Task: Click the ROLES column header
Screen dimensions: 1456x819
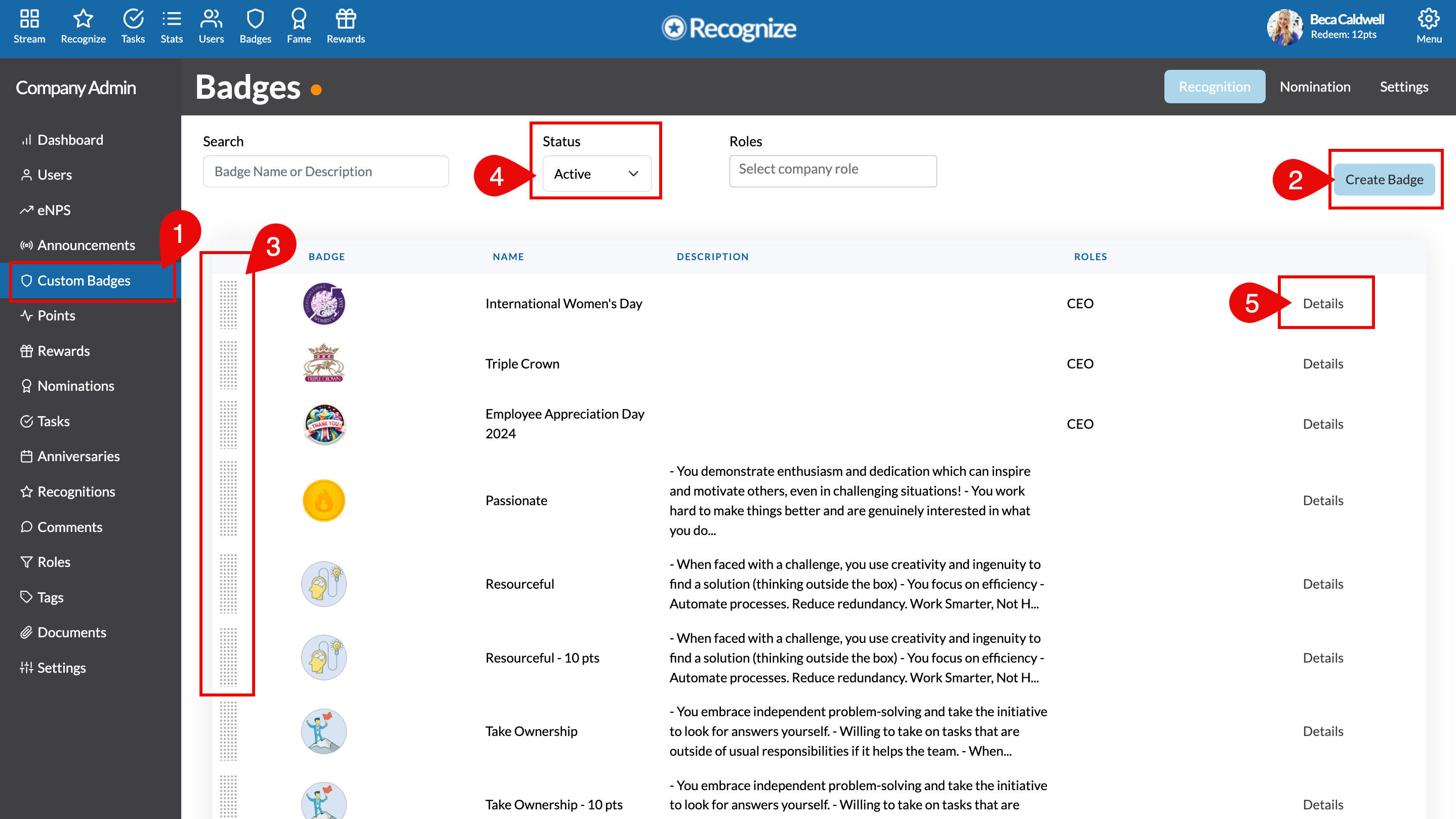Action: tap(1090, 257)
